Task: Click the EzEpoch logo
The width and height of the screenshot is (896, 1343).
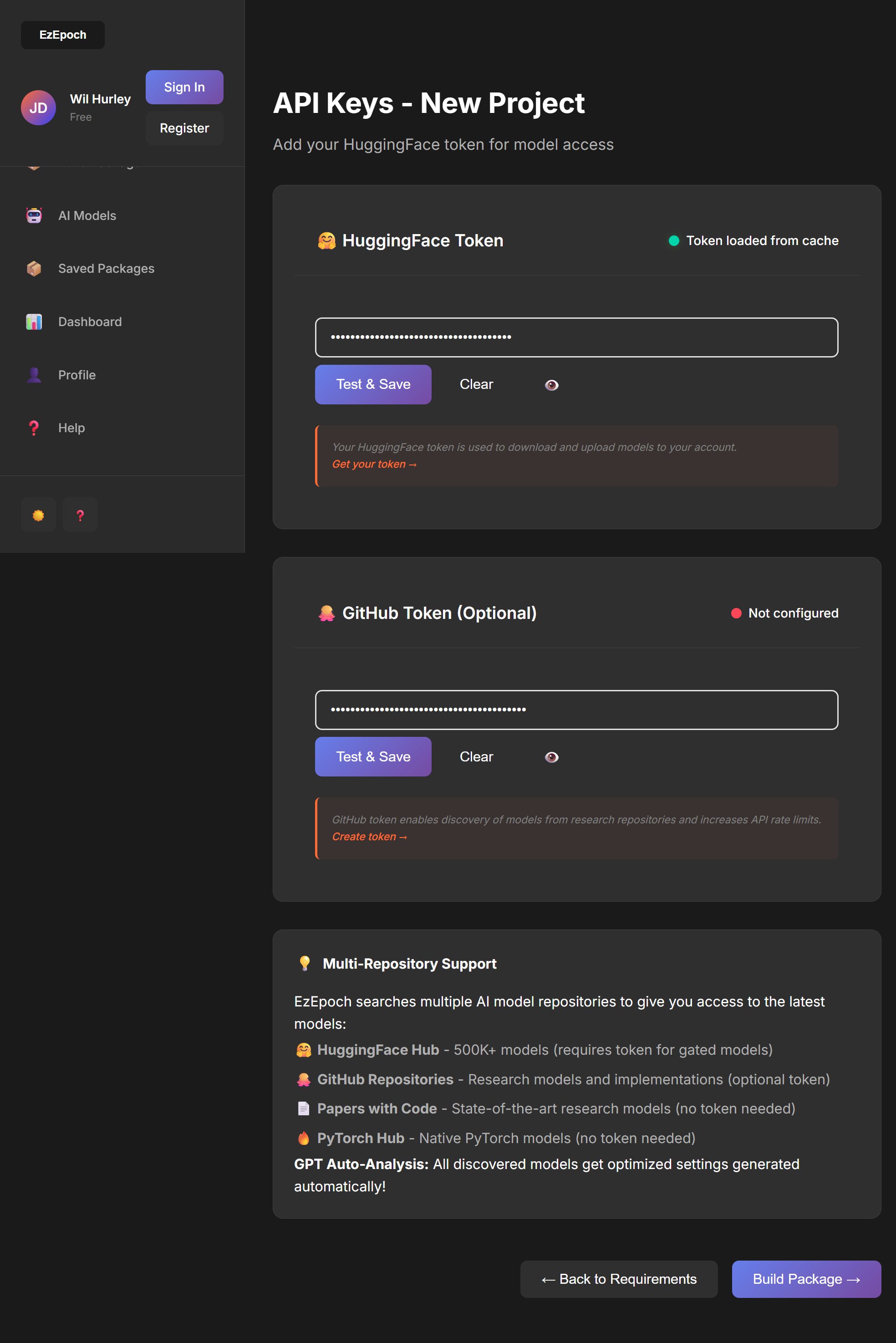Action: [x=62, y=34]
